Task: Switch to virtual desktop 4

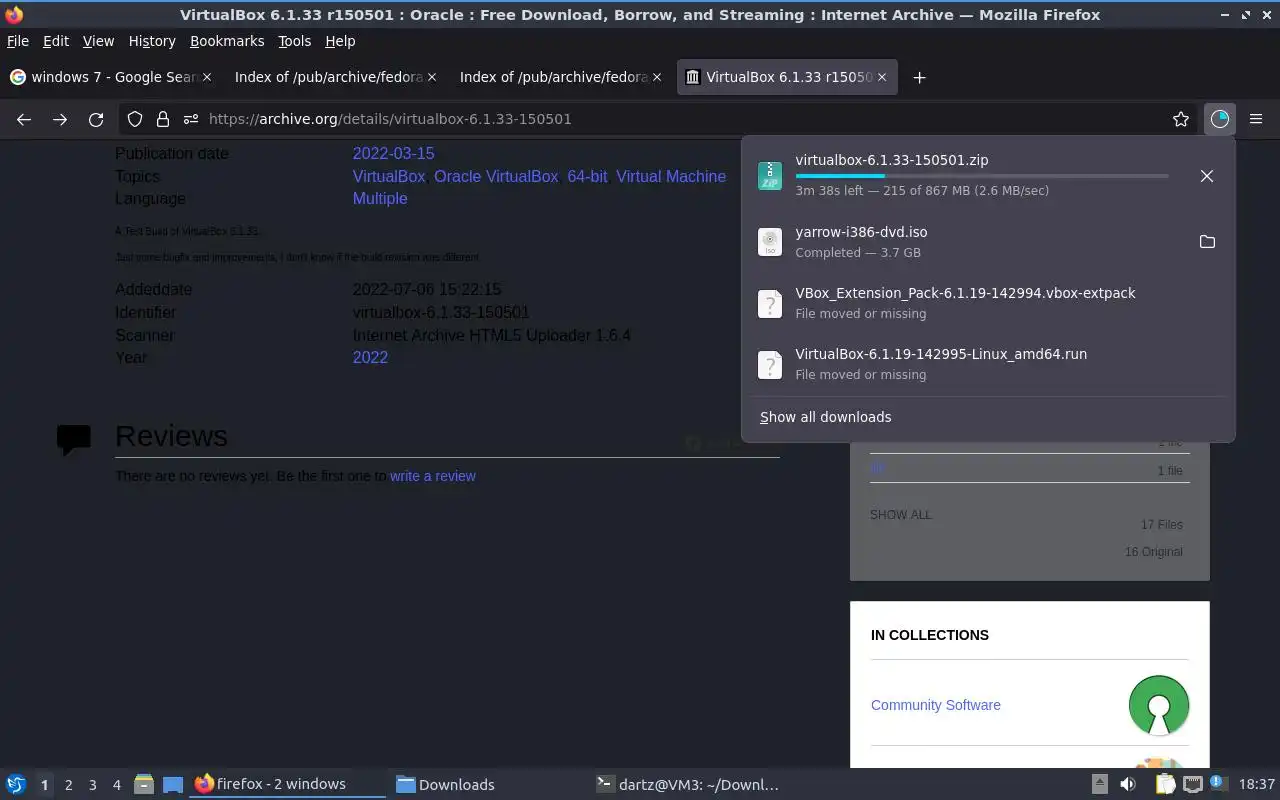Action: pos(116,785)
